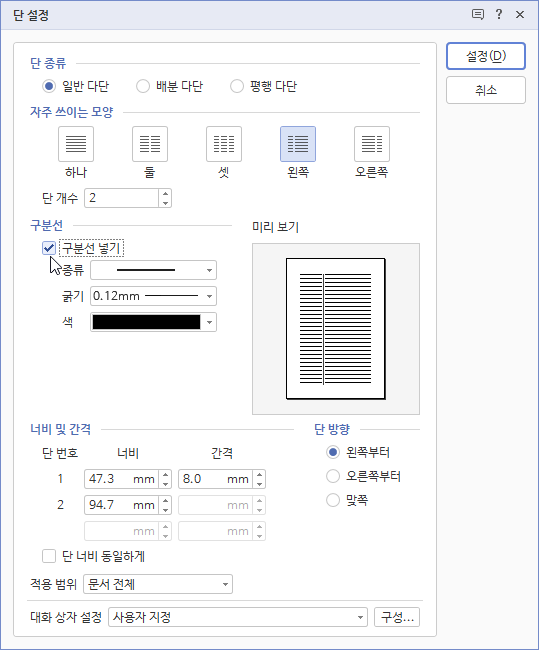The height and width of the screenshot is (650, 539).
Task: Open the 종류 line style dropdown
Action: coord(153,270)
